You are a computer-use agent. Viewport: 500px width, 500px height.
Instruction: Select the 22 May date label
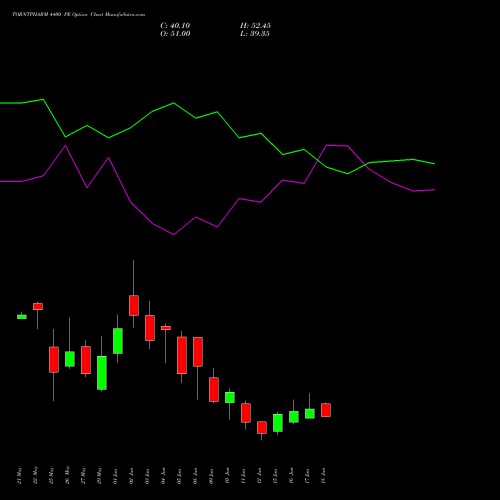pyautogui.click(x=35, y=476)
